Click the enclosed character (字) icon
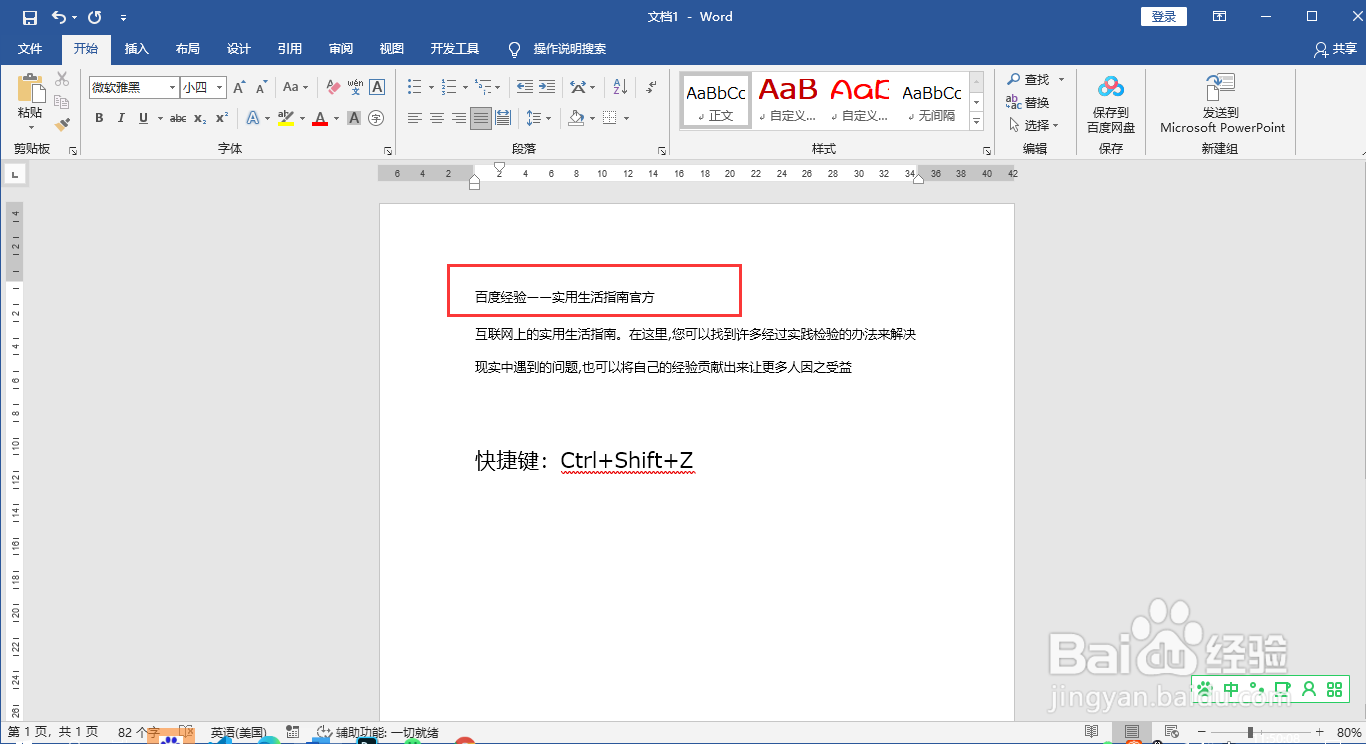The height and width of the screenshot is (744, 1366). pyautogui.click(x=376, y=118)
